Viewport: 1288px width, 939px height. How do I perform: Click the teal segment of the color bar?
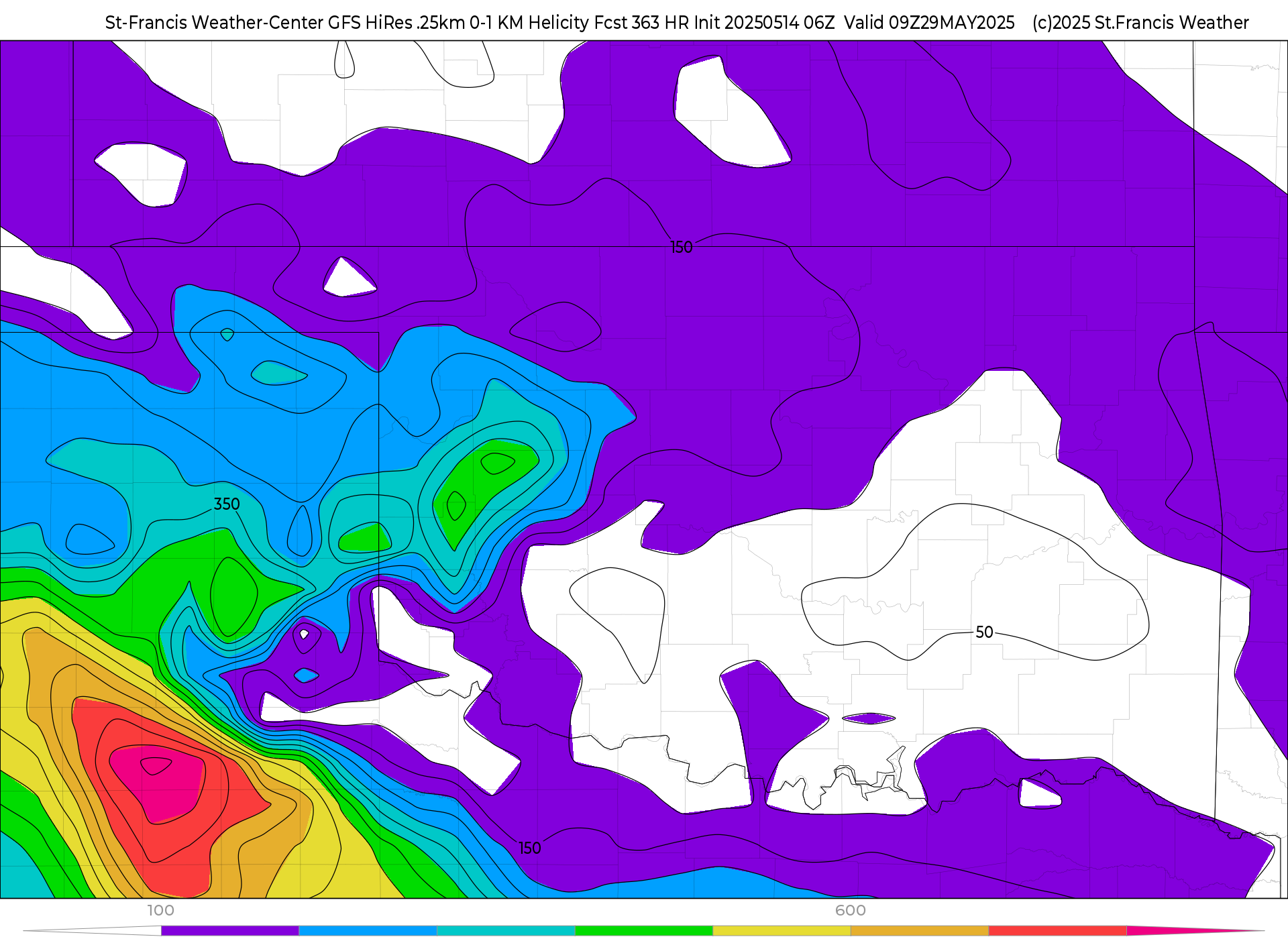[506, 931]
